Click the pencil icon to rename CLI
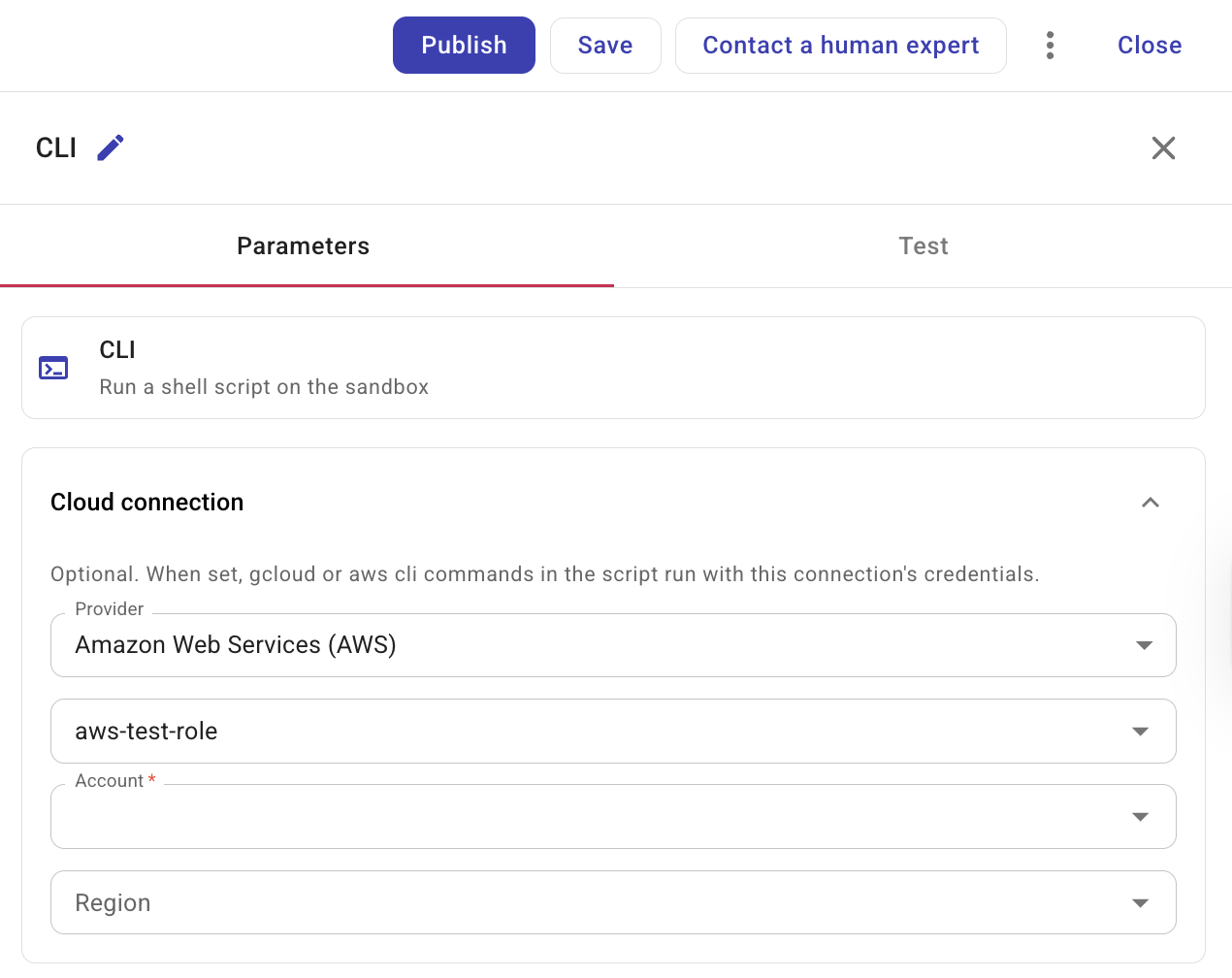Viewport: 1232px width, 978px height. (110, 147)
